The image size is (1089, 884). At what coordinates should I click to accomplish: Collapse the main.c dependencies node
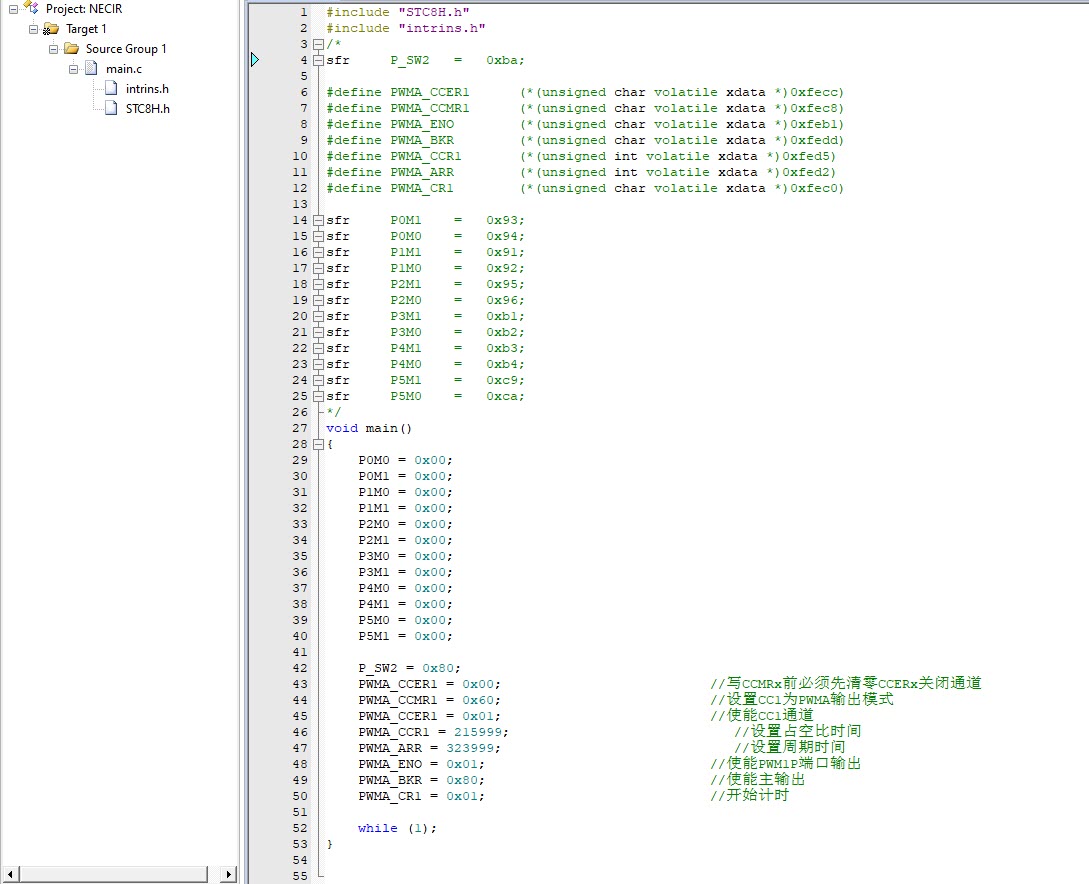(74, 69)
